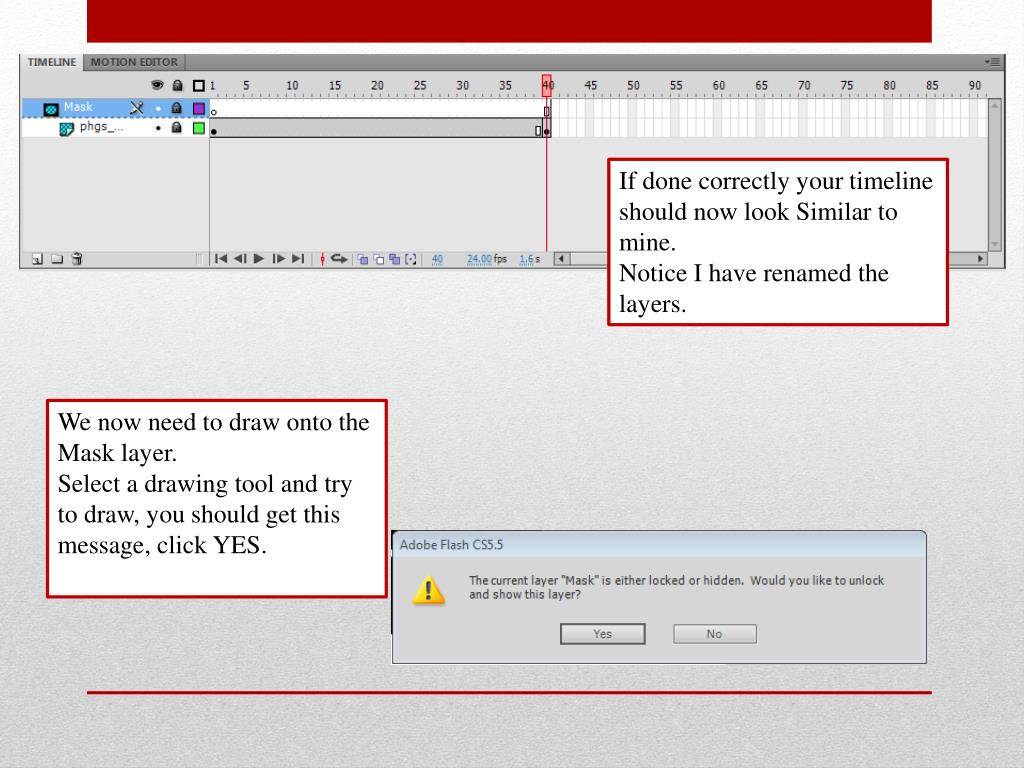The width and height of the screenshot is (1024, 768).
Task: Click the timeline horizontal scroll left arrow
Action: pyautogui.click(x=561, y=259)
